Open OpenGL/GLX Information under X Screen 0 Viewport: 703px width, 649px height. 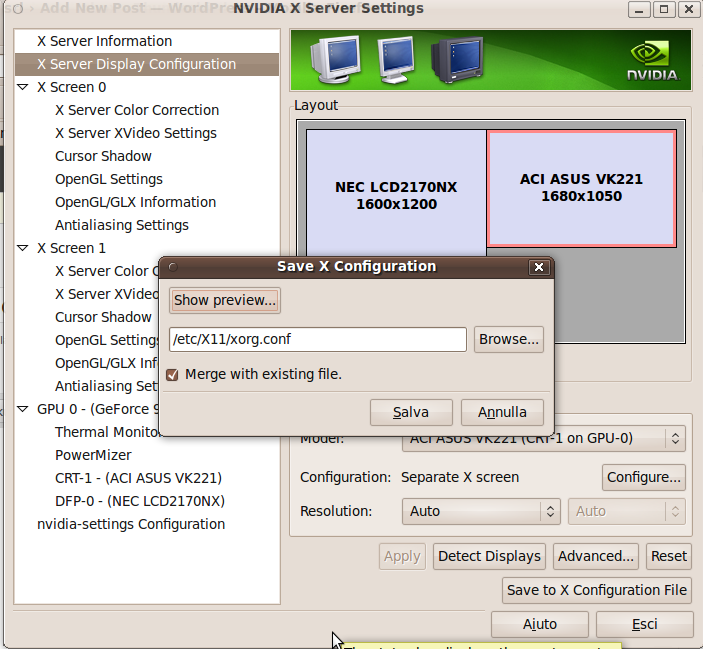coord(135,202)
